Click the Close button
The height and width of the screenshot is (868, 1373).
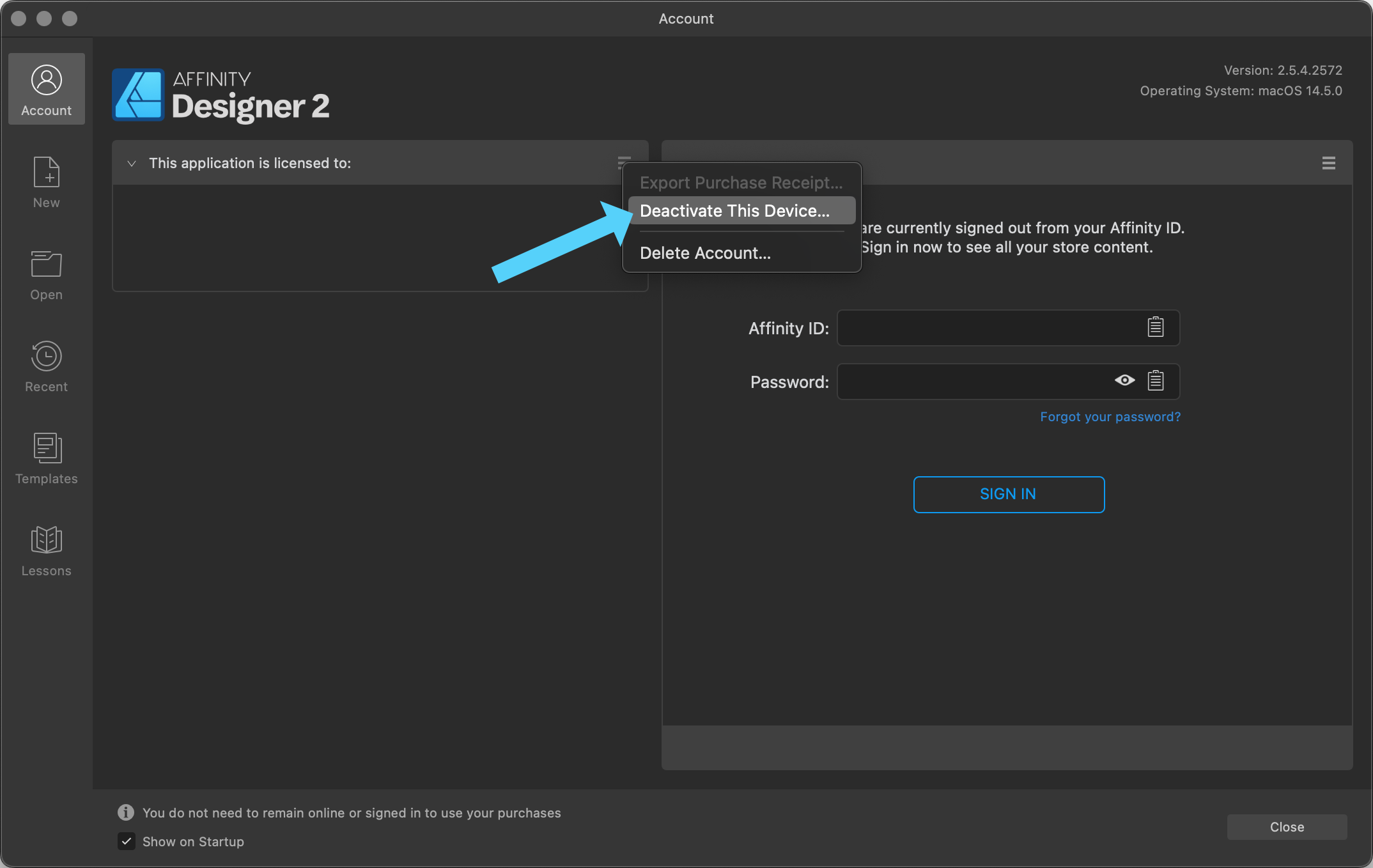coord(1287,827)
